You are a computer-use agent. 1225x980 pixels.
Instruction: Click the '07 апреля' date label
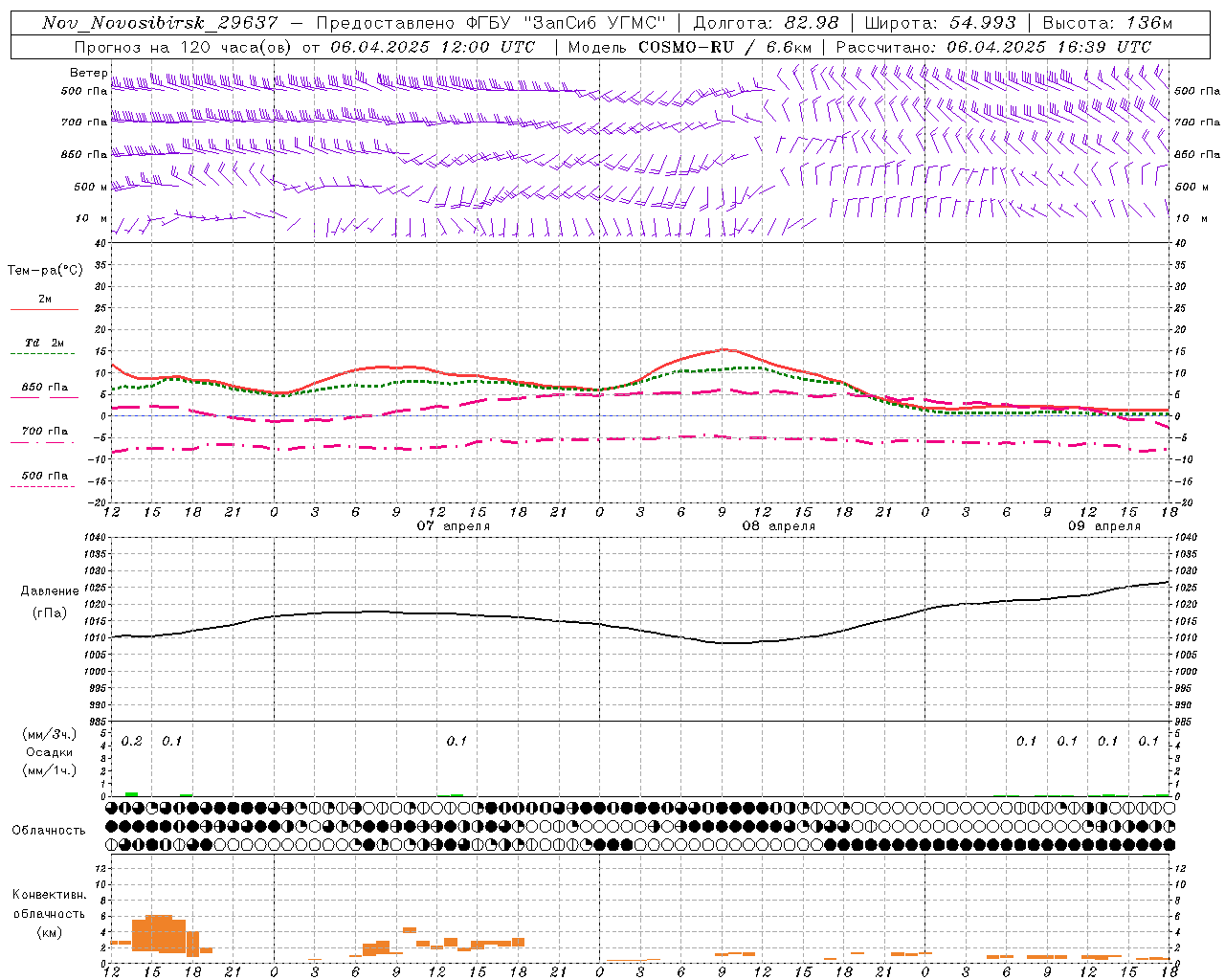pos(454,526)
